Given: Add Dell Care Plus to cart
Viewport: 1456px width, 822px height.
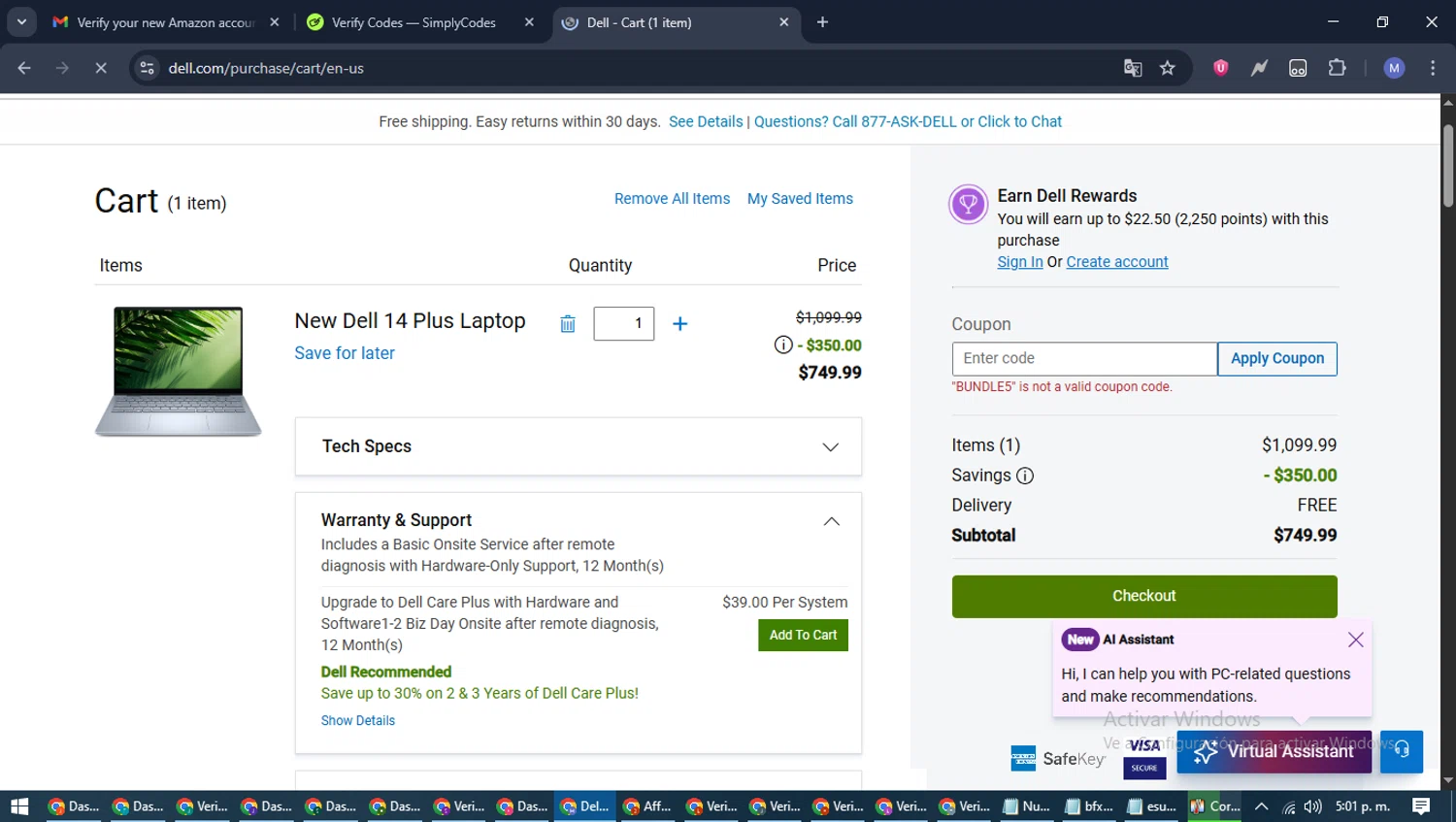Looking at the screenshot, I should pyautogui.click(x=803, y=635).
